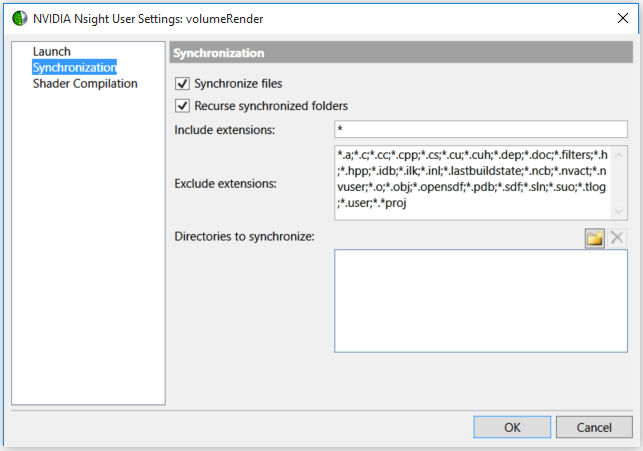This screenshot has width=643, height=451.
Task: Click the Cancel button
Action: (594, 427)
